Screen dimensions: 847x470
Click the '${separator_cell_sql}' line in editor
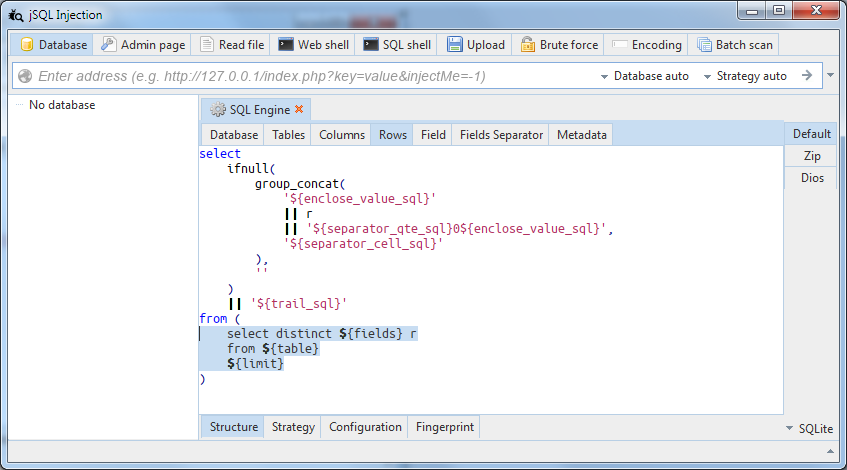pos(364,244)
